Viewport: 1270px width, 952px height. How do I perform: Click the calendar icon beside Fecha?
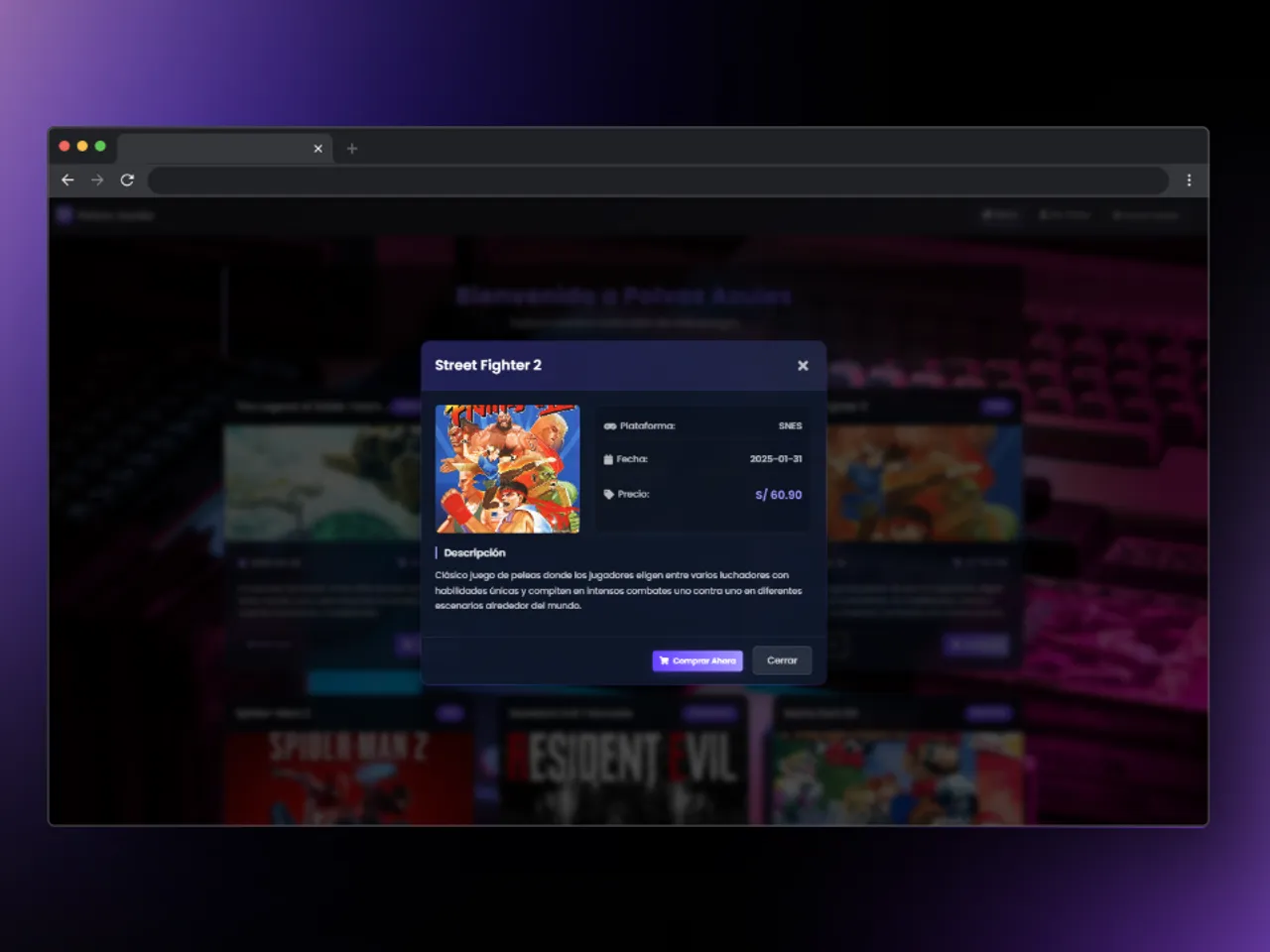[x=607, y=459]
